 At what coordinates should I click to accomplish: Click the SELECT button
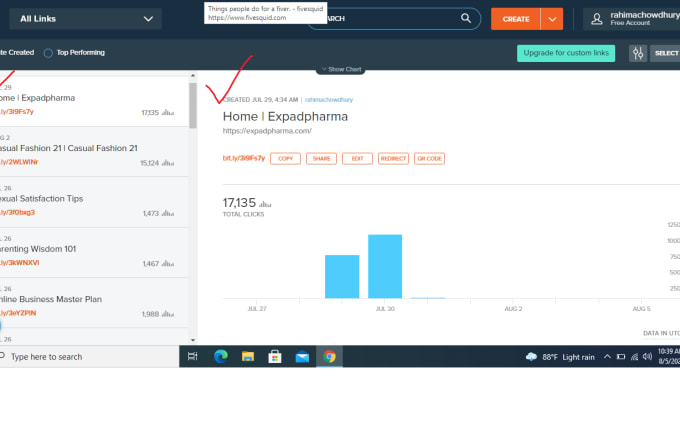(666, 53)
